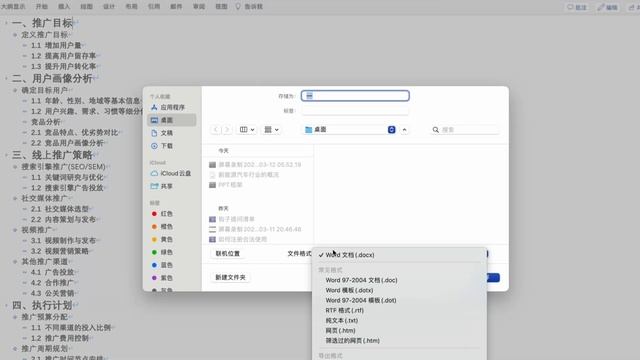640x360 pixels.
Task: Click outline line 2.1 社交媒体选型
Action: point(60,209)
